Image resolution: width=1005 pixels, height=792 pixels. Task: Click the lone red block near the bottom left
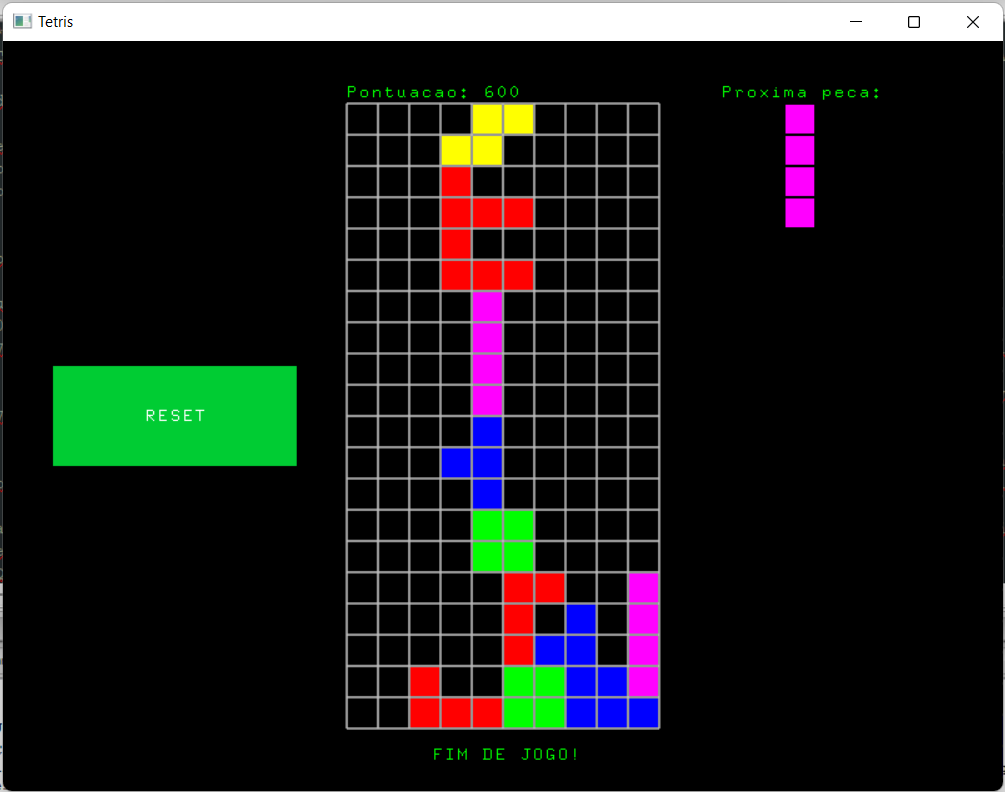[x=424, y=682]
